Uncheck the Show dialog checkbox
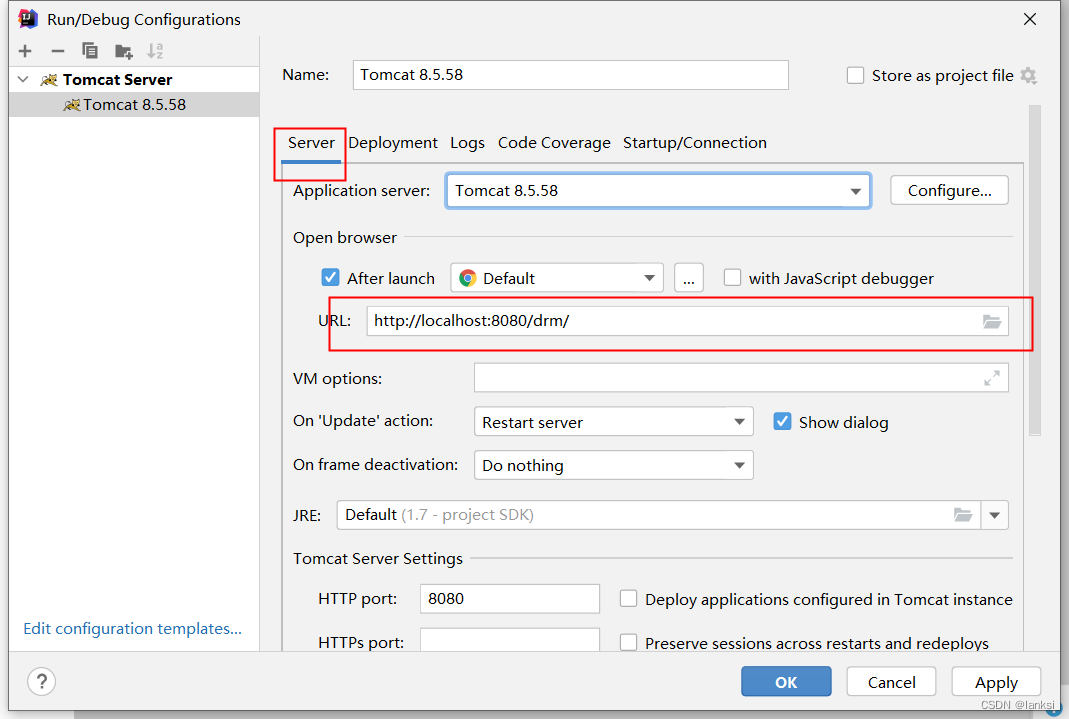Viewport: 1069px width, 719px height. (782, 421)
